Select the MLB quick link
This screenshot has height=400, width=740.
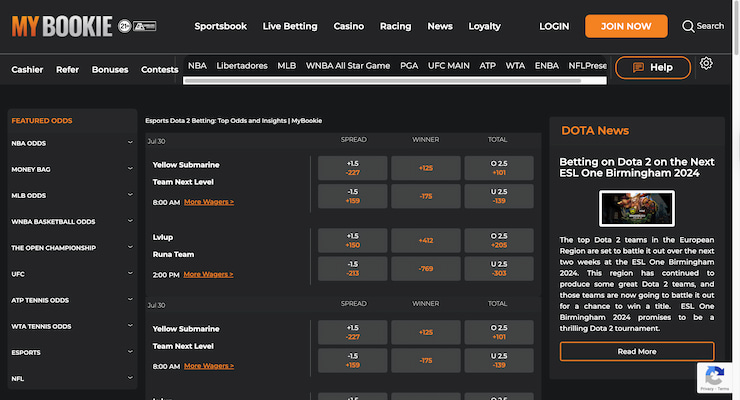286,66
